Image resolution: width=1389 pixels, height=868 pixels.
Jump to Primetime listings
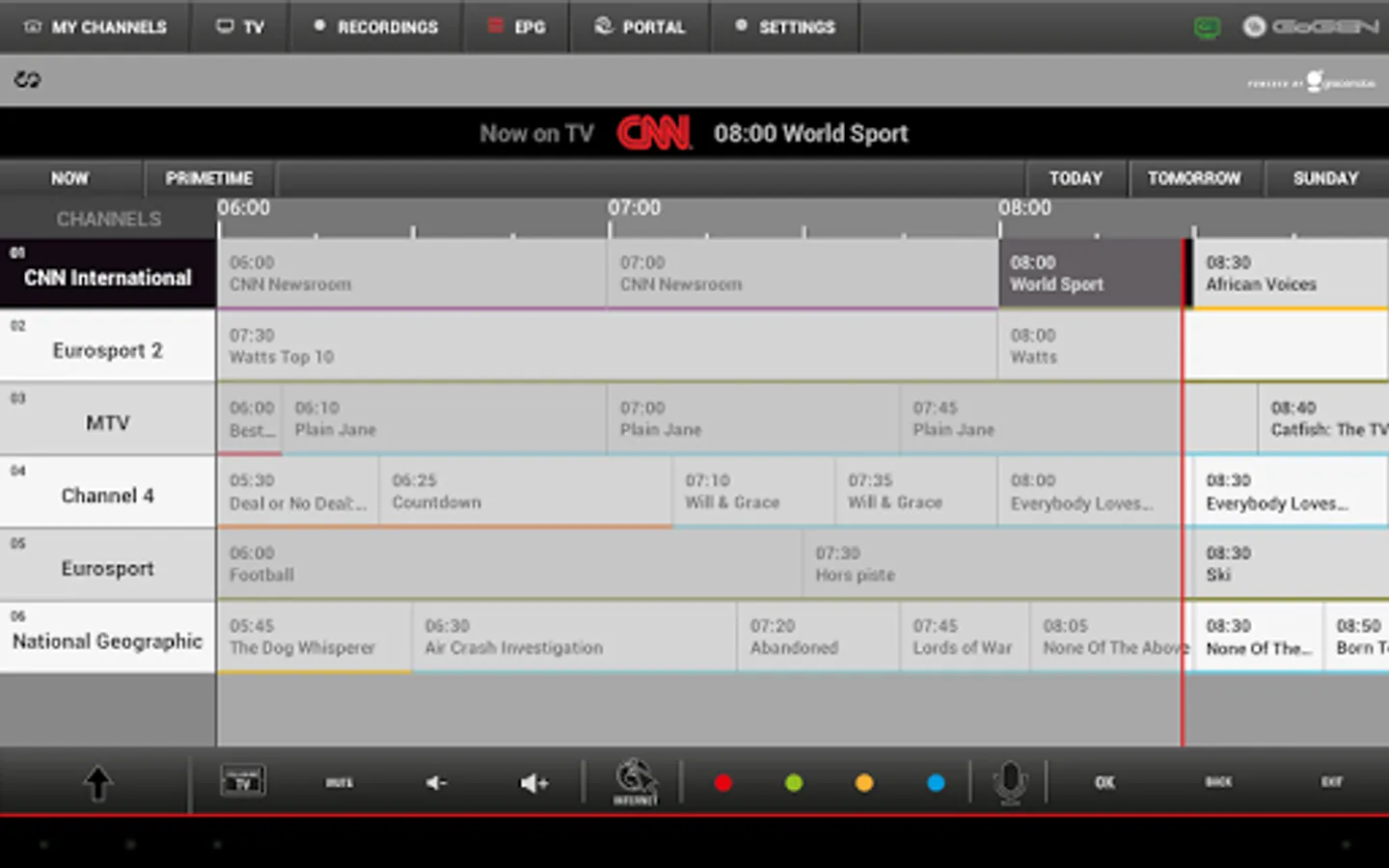coord(209,178)
